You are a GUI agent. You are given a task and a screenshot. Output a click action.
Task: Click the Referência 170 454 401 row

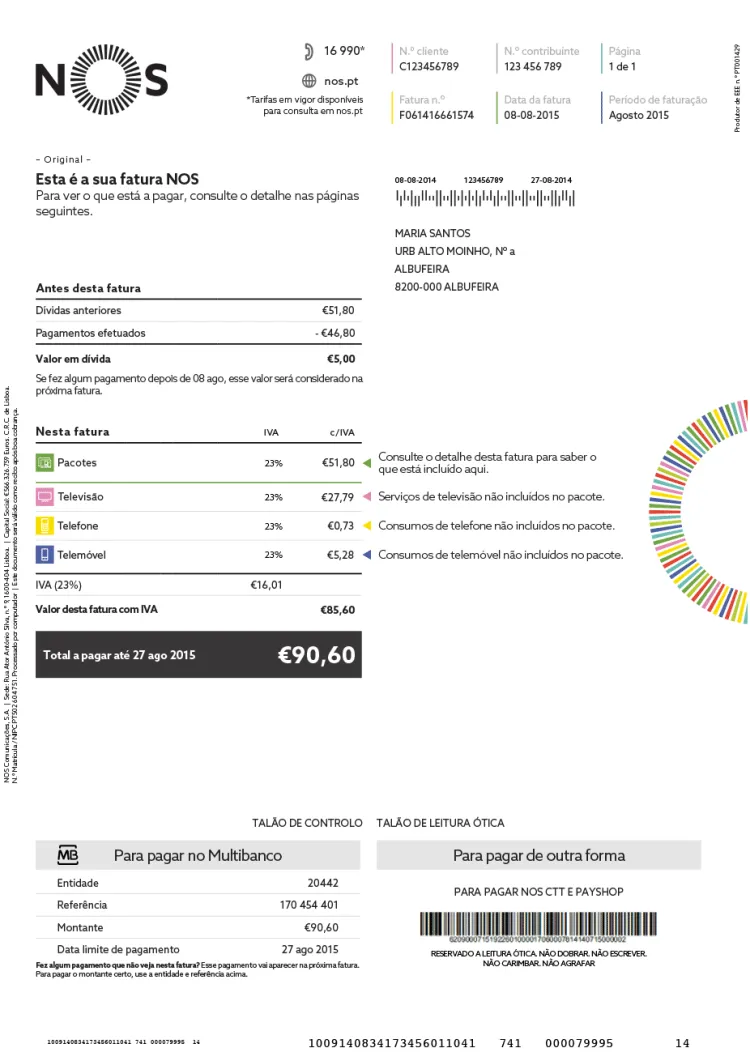pos(198,905)
